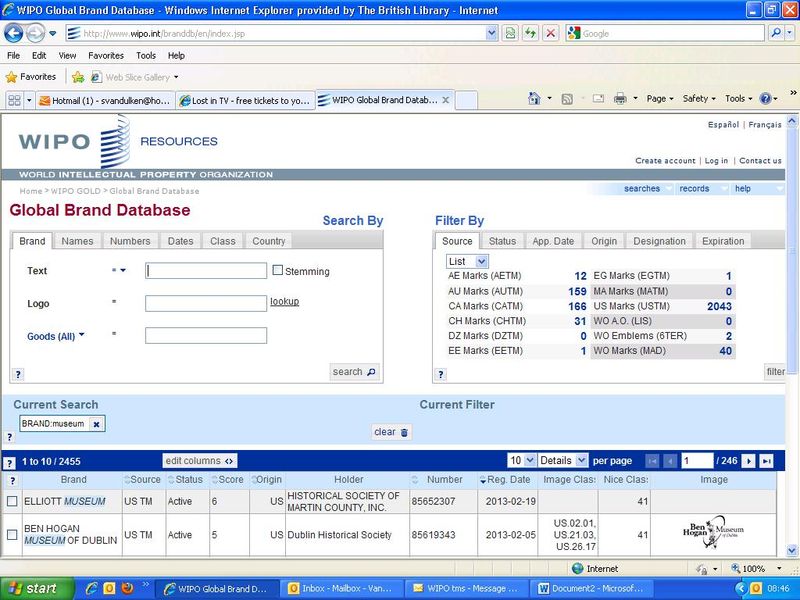
Task: Open the Page menu dropdown
Action: (660, 99)
